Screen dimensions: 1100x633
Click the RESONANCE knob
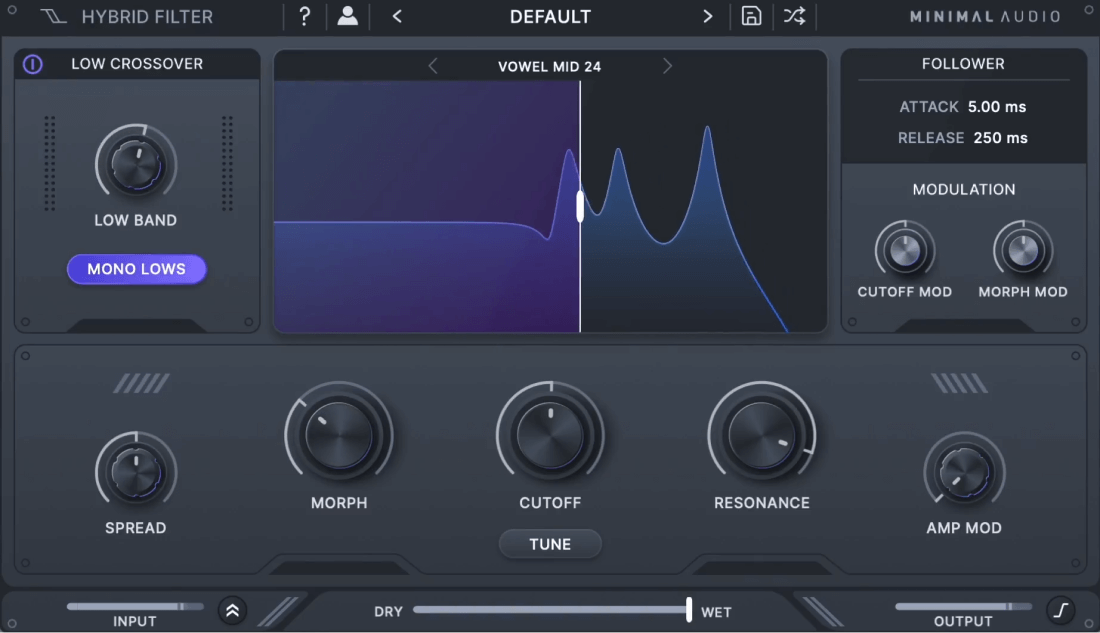point(762,435)
